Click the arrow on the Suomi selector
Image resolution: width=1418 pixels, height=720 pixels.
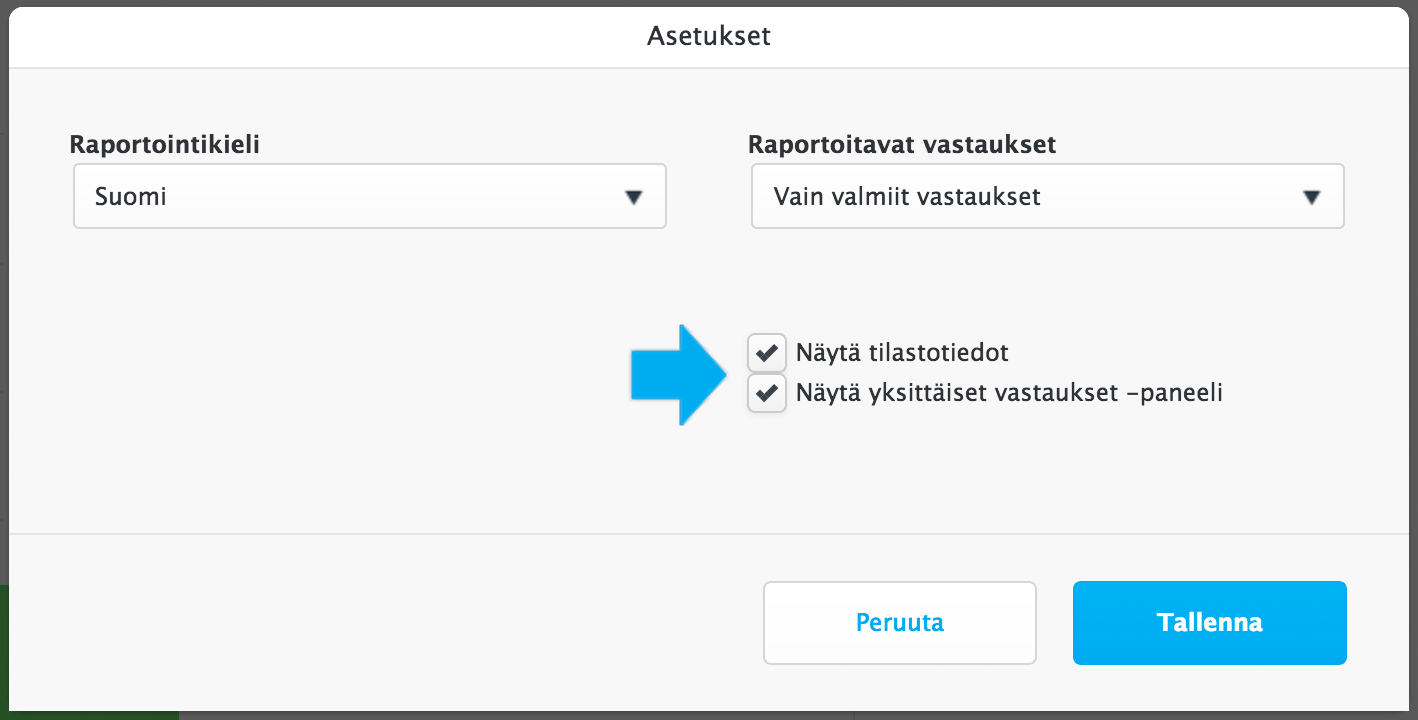[634, 196]
